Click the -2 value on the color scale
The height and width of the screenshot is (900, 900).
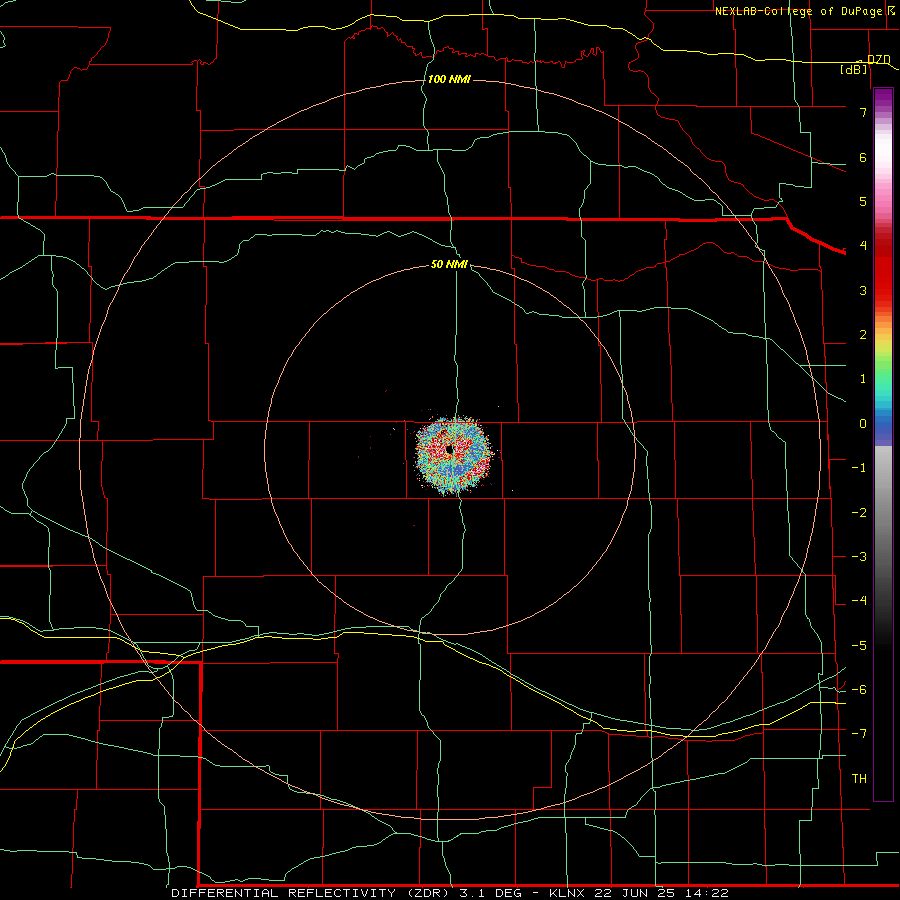[x=859, y=513]
